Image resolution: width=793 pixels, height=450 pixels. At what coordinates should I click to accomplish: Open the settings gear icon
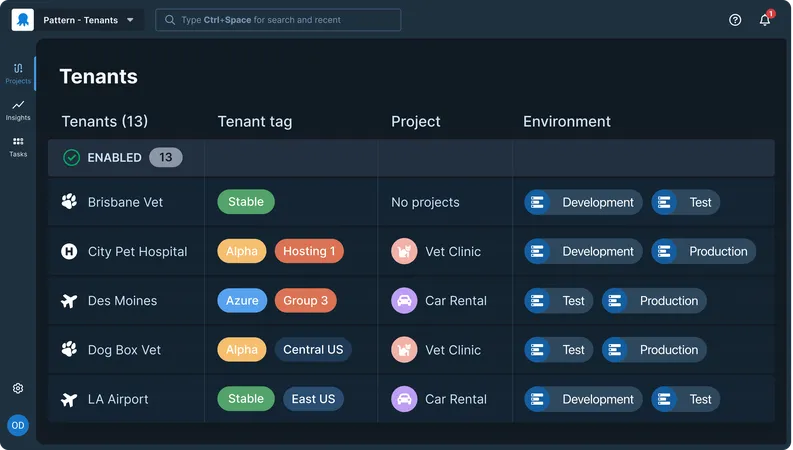(18, 388)
